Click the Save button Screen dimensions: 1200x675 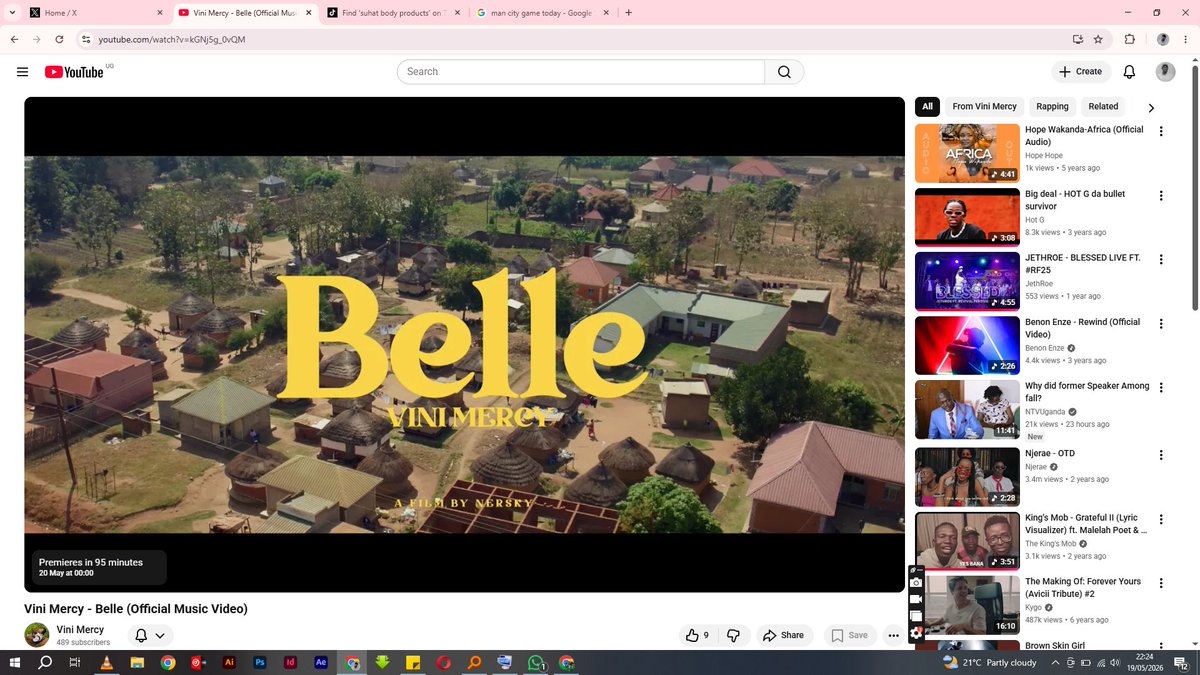850,635
